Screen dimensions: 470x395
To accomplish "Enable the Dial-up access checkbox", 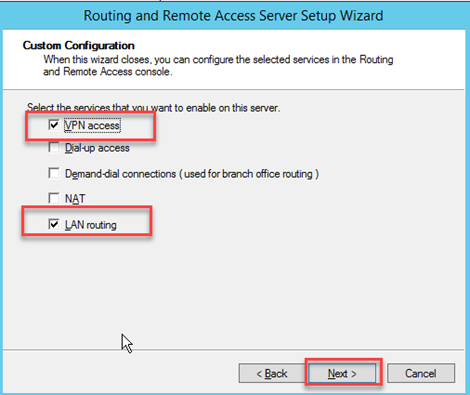I will coord(54,148).
